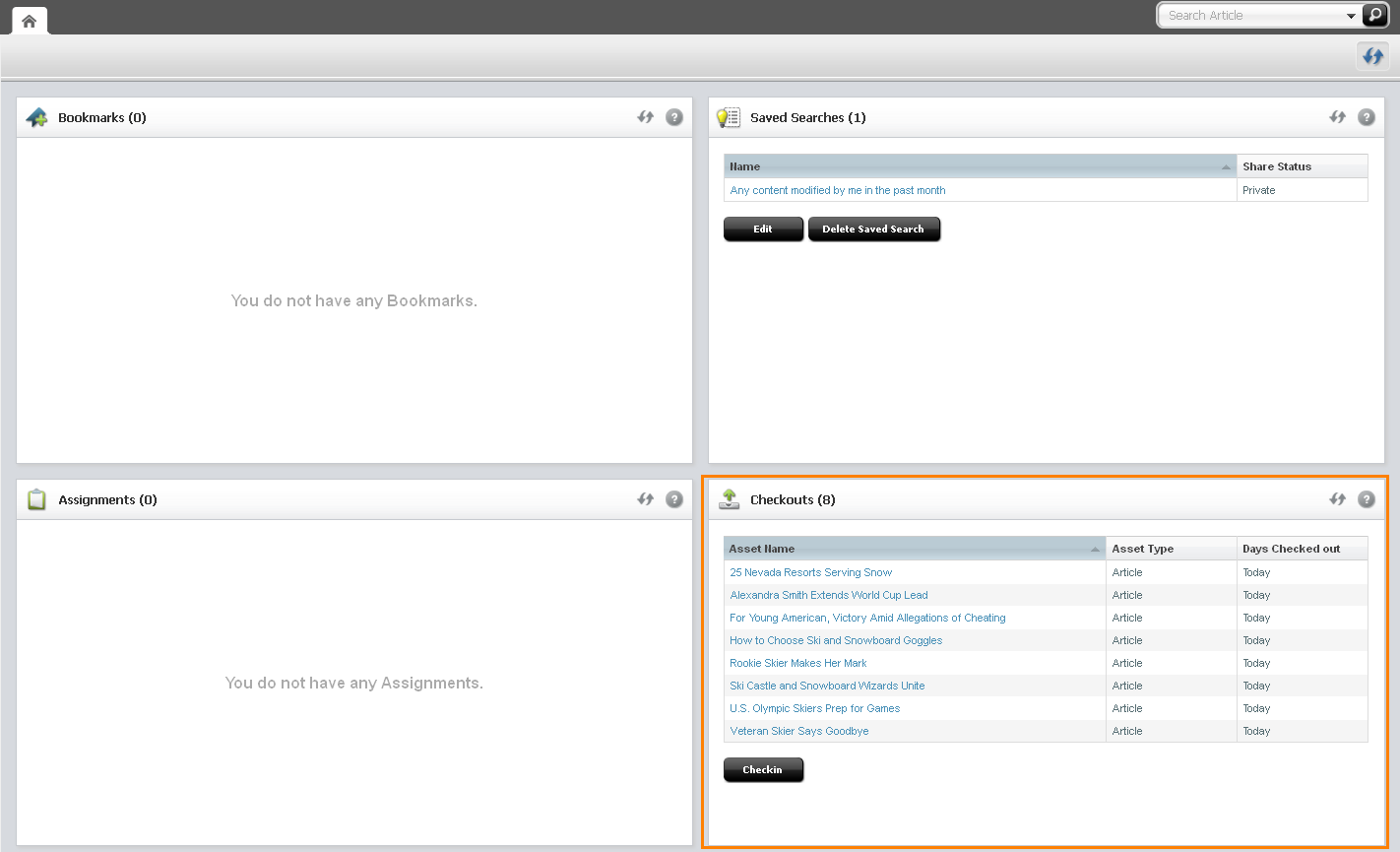Select 'Private' share status cell
This screenshot has height=852, width=1400.
[x=1303, y=190]
